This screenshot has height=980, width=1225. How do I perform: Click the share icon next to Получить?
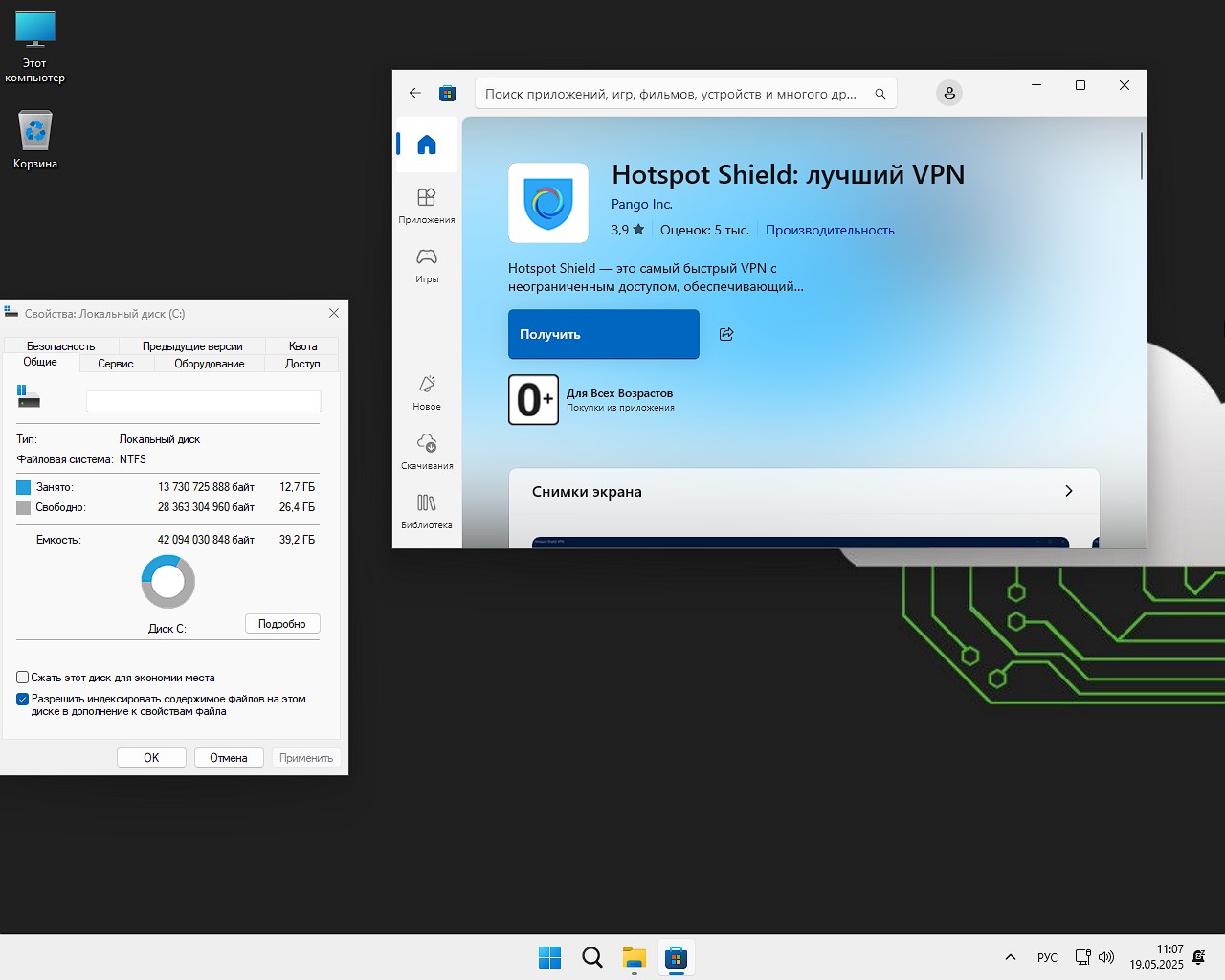[726, 334]
